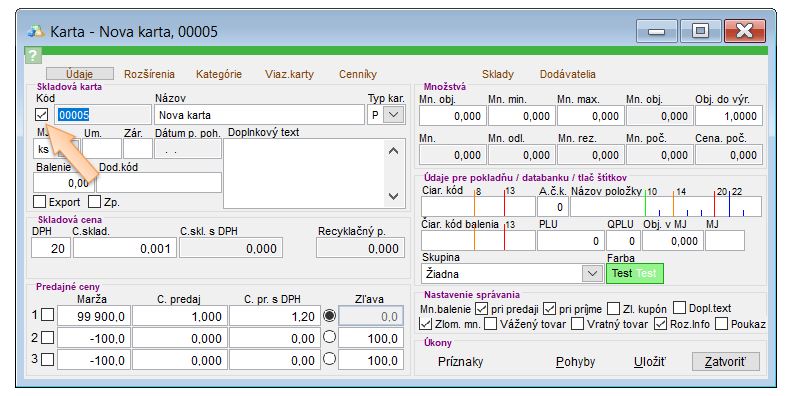Image resolution: width=797 pixels, height=396 pixels.
Task: Enable the Export checkbox
Action: pos(40,202)
